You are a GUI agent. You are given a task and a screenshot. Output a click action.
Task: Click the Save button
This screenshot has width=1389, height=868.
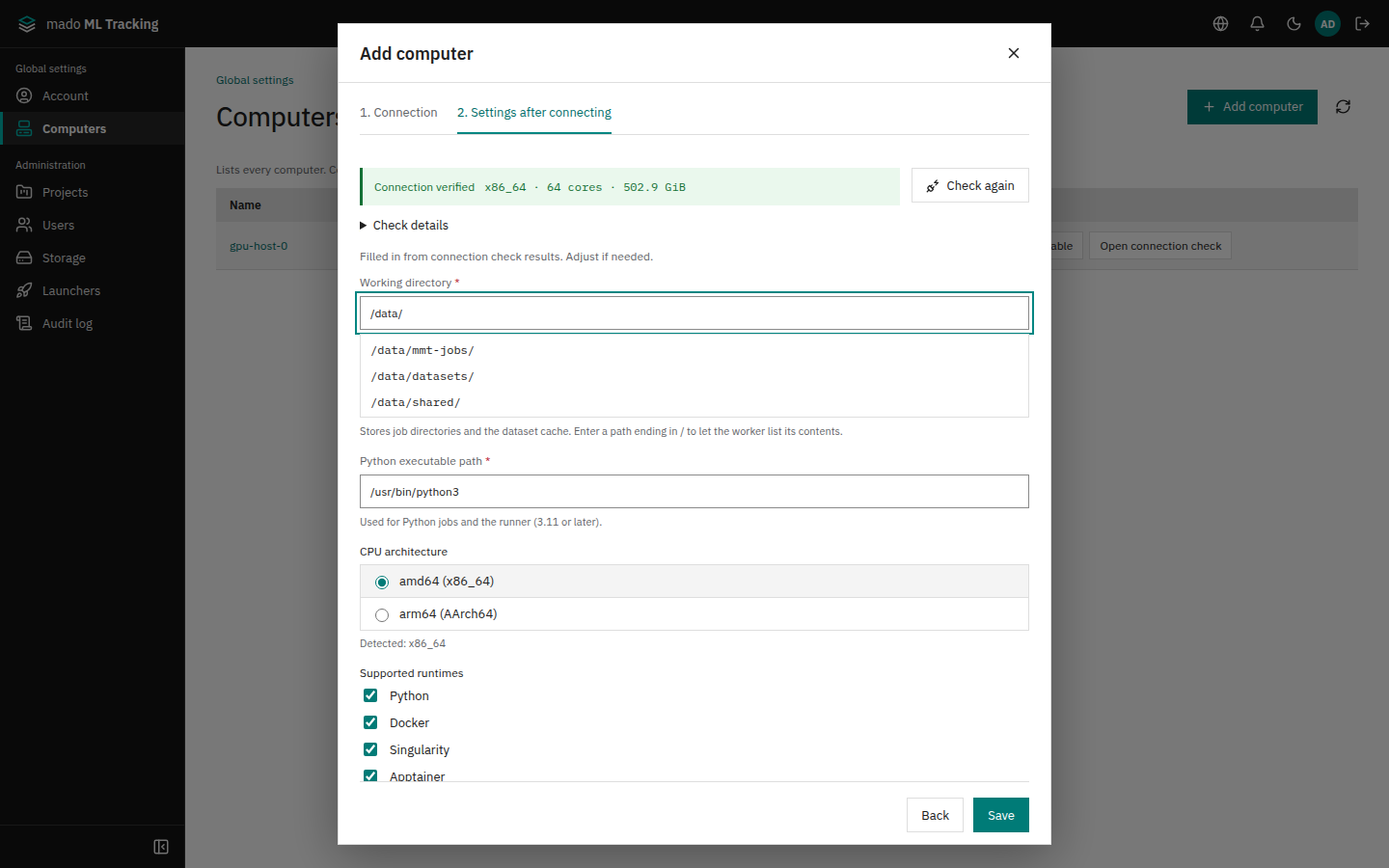[x=1001, y=815]
